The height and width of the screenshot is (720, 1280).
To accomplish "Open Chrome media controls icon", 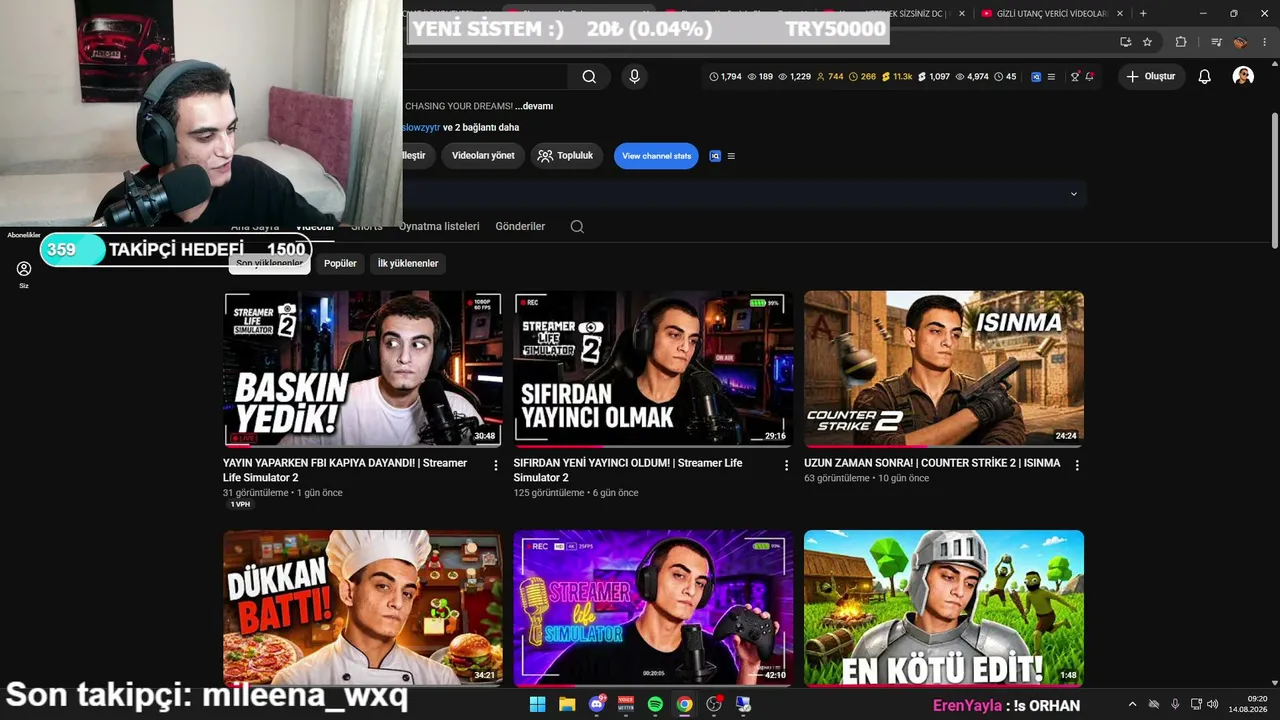I will [x=1216, y=42].
